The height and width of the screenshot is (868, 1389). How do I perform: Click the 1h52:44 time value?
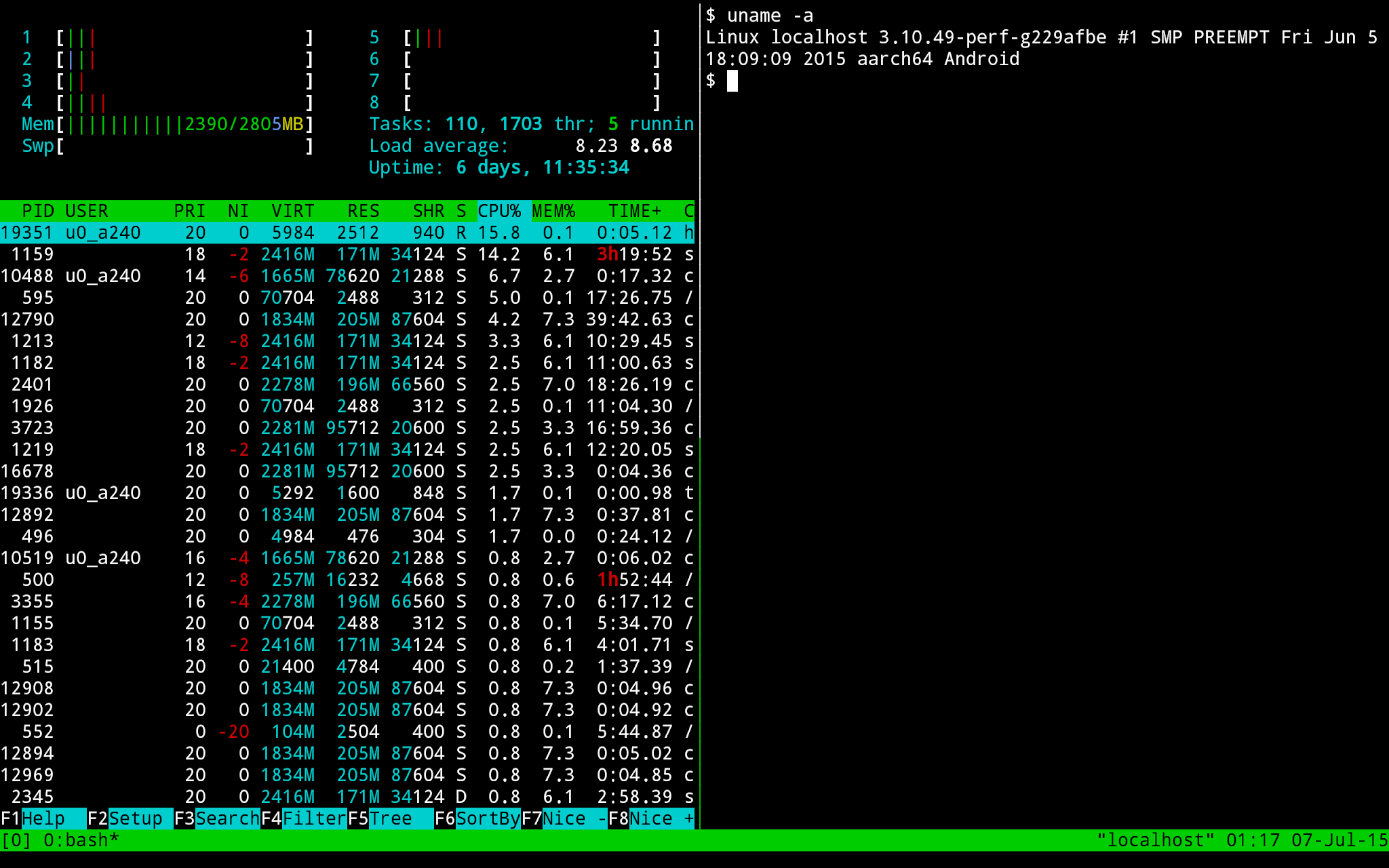[635, 580]
